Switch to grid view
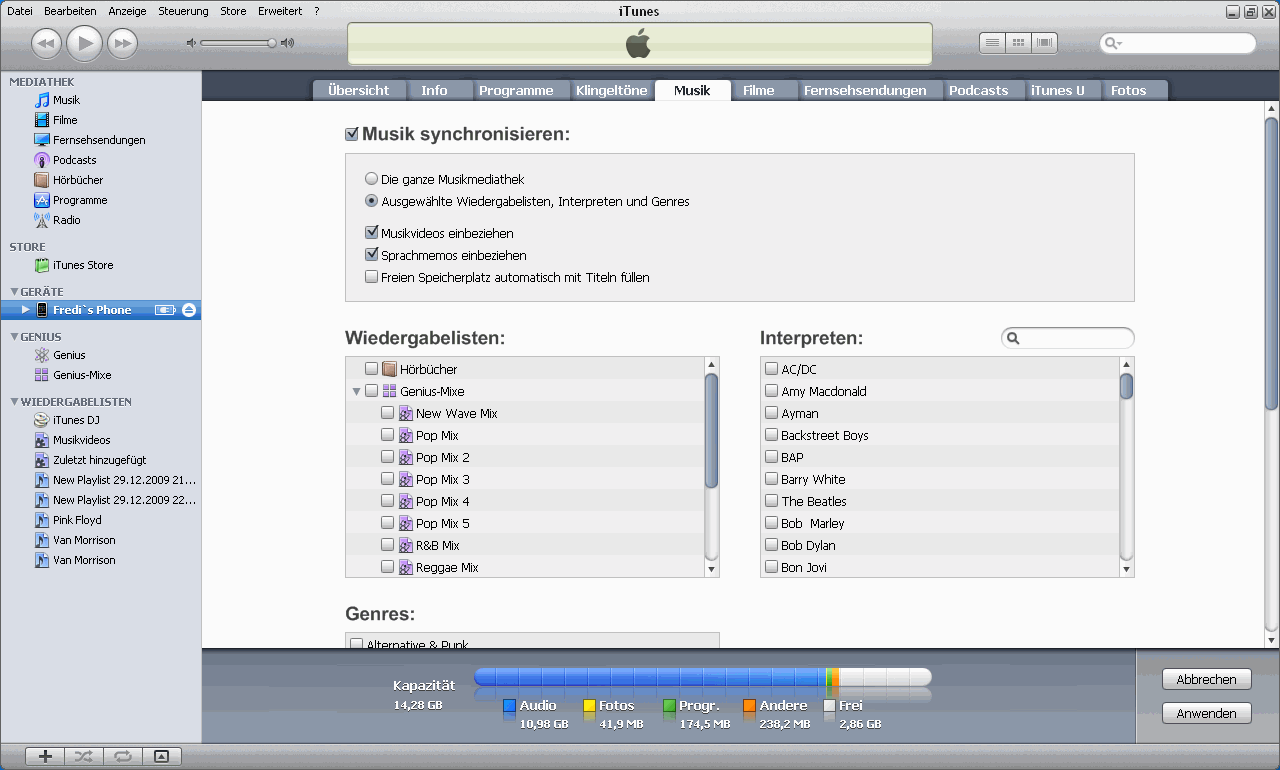The height and width of the screenshot is (770, 1280). [1018, 43]
